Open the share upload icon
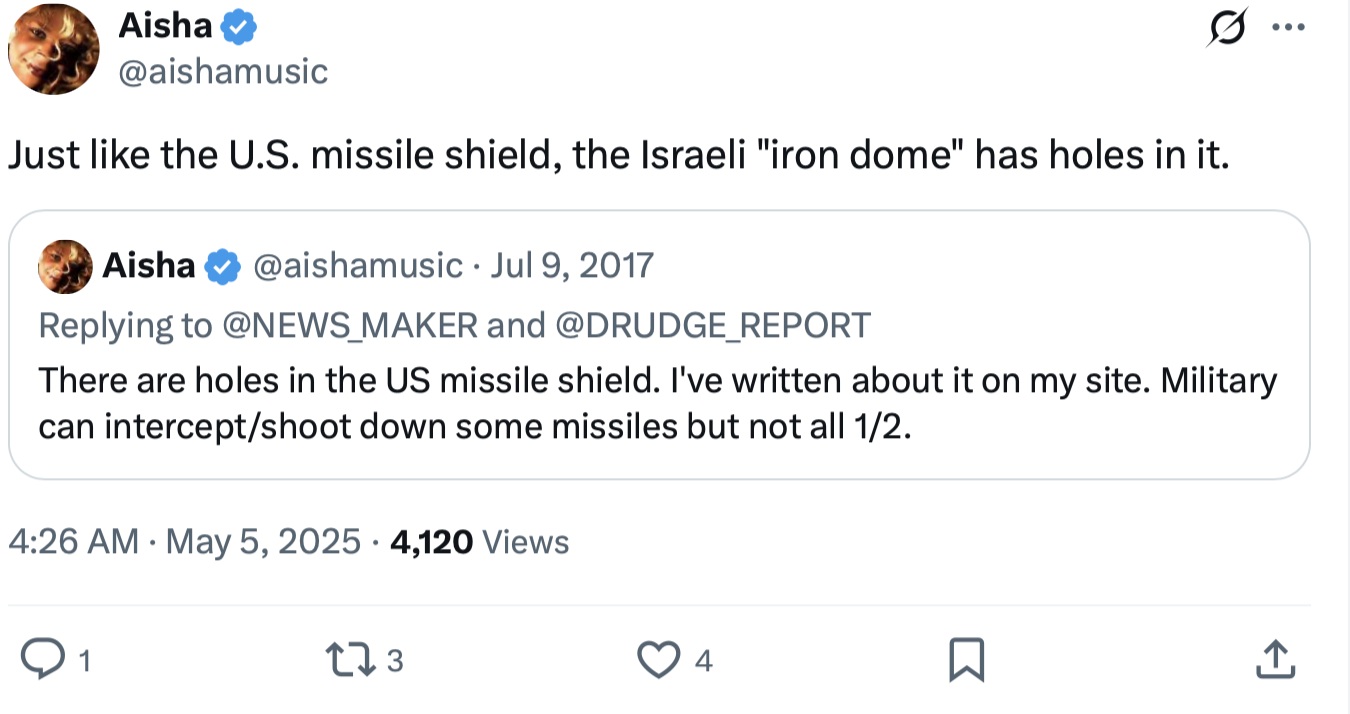The height and width of the screenshot is (714, 1350). pos(1274,660)
